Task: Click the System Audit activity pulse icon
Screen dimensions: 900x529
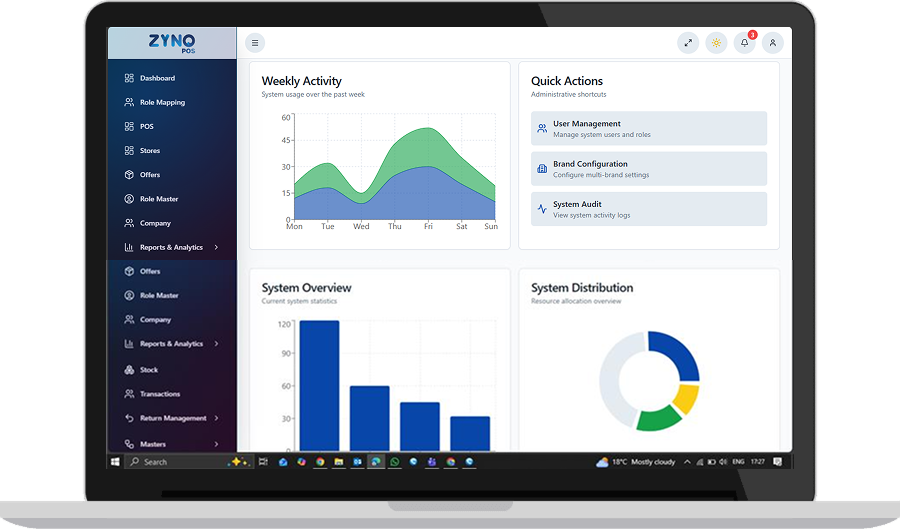Action: 542,209
